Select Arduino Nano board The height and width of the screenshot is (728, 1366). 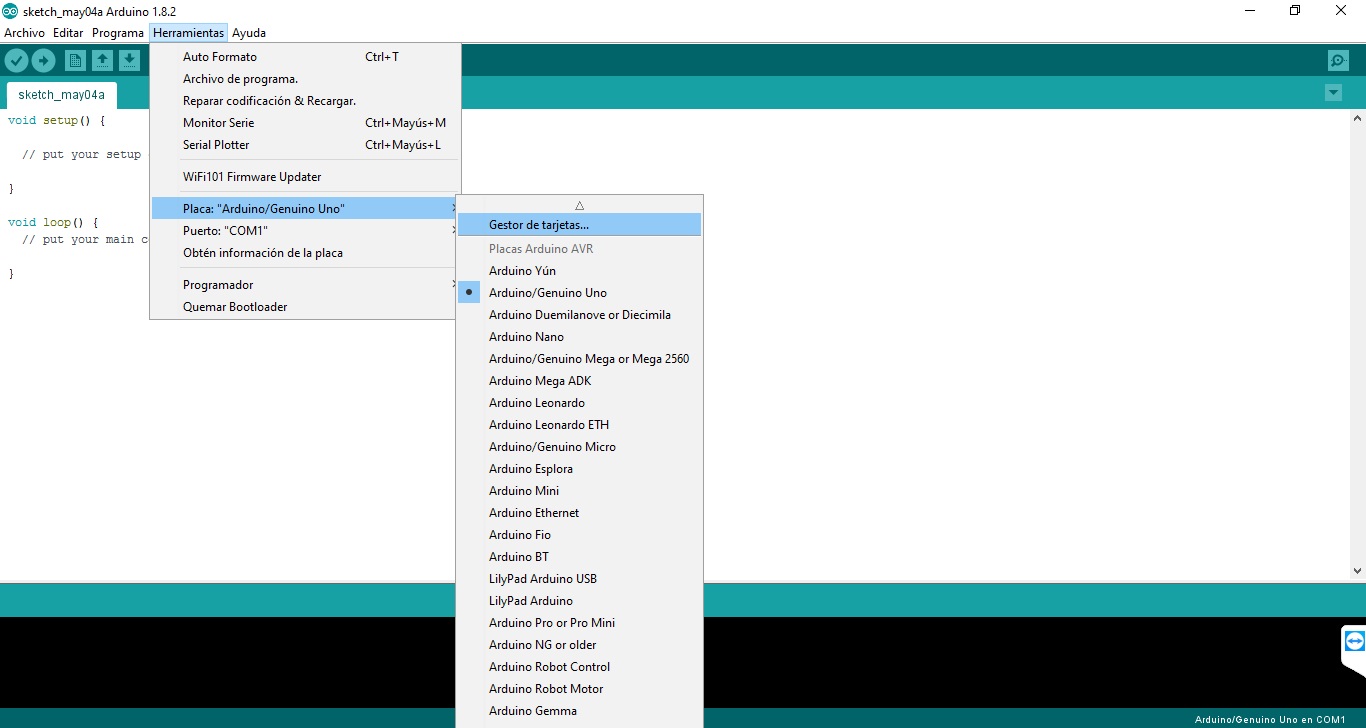tap(580, 337)
